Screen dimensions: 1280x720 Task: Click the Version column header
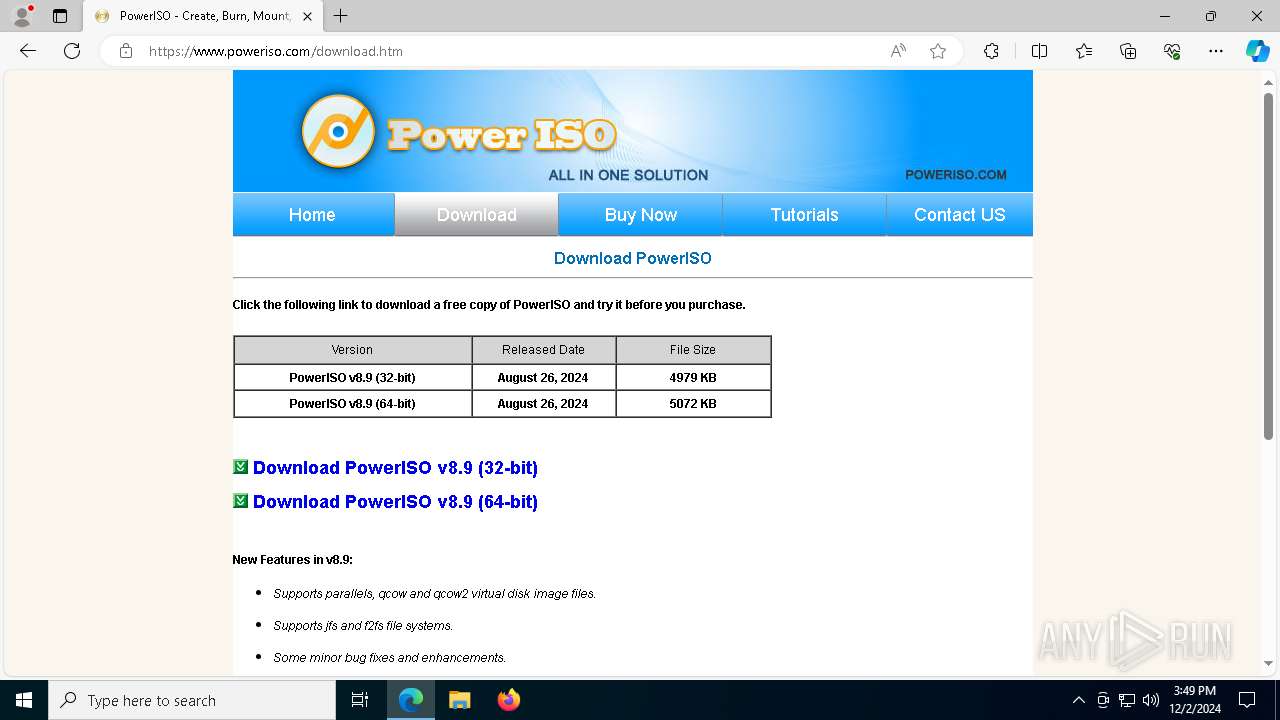tap(352, 350)
